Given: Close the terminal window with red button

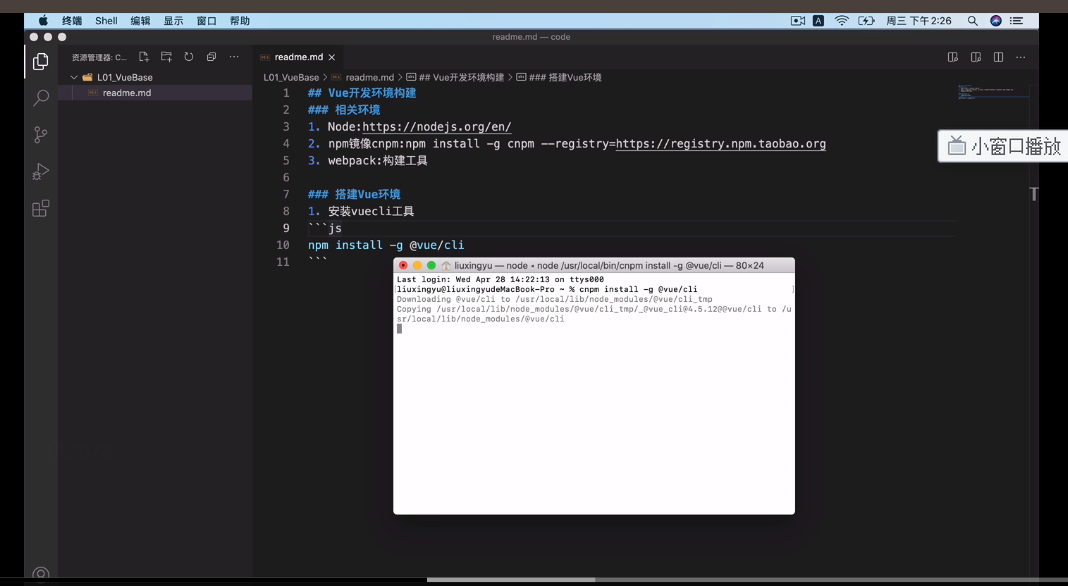Looking at the screenshot, I should [x=403, y=266].
